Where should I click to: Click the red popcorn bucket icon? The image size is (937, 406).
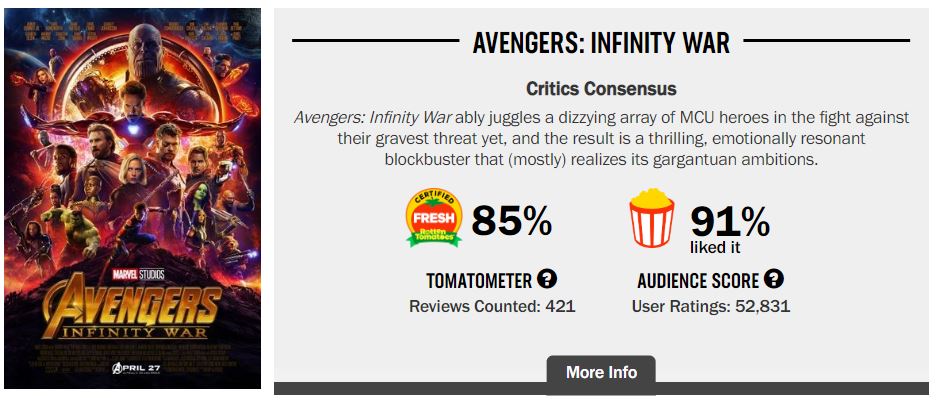(650, 219)
